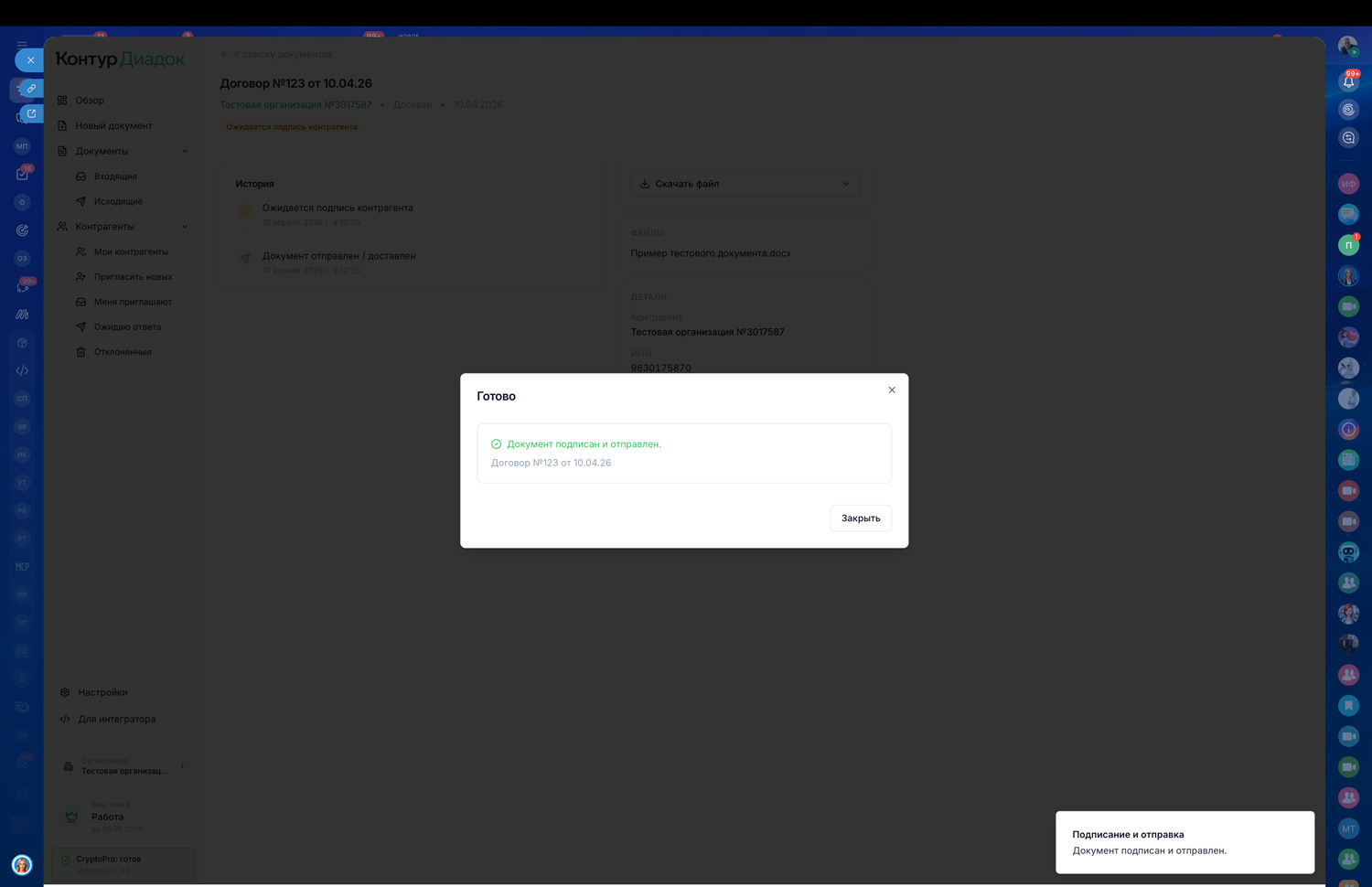Open Меня приглашают

click(x=133, y=302)
